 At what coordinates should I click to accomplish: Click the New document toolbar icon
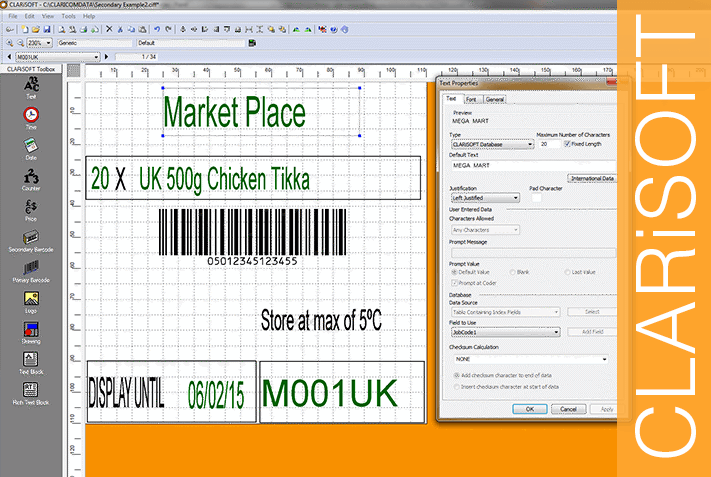pyautogui.click(x=25, y=29)
